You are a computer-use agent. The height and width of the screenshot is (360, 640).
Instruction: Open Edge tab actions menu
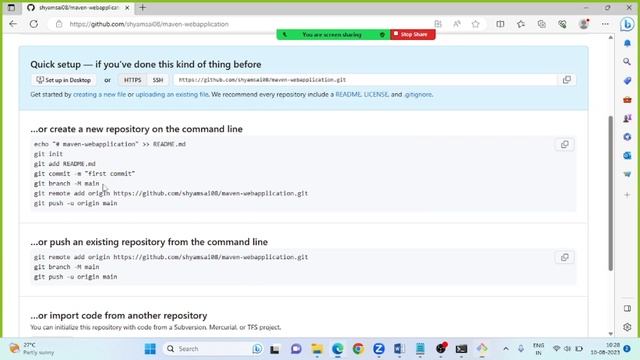pyautogui.click(x=11, y=7)
